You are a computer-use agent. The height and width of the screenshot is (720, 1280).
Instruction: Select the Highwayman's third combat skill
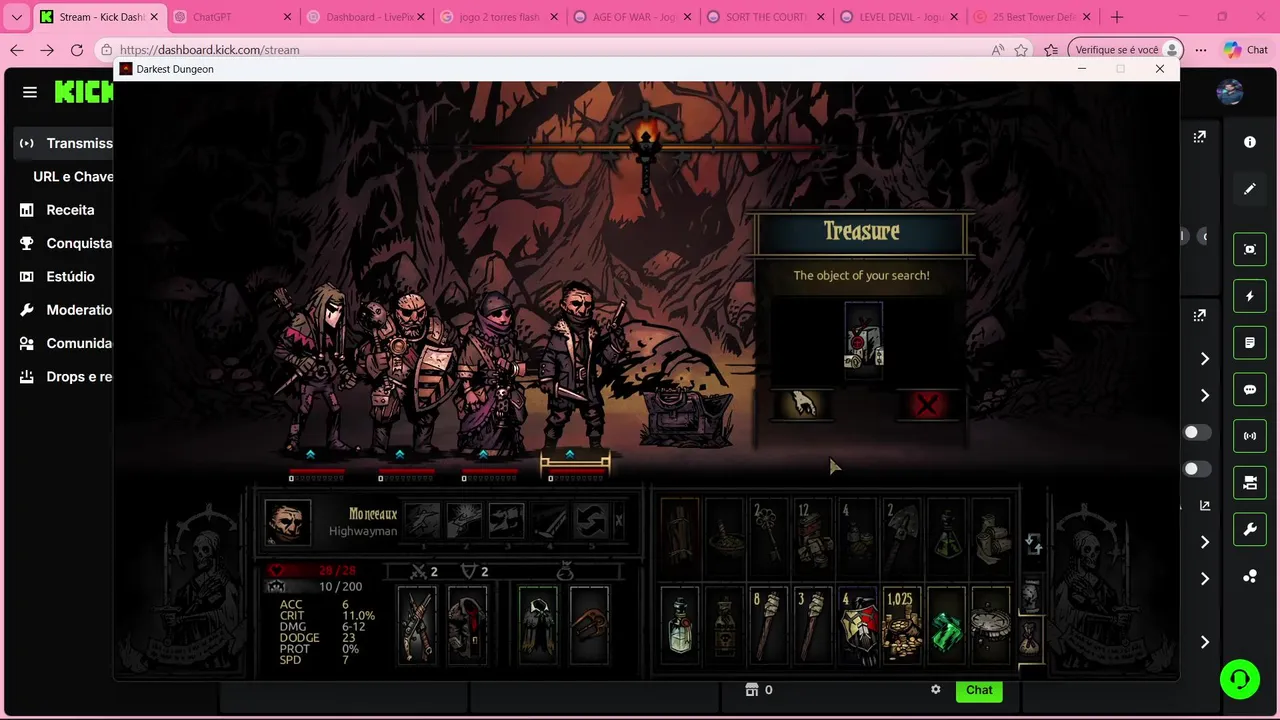pyautogui.click(x=507, y=521)
